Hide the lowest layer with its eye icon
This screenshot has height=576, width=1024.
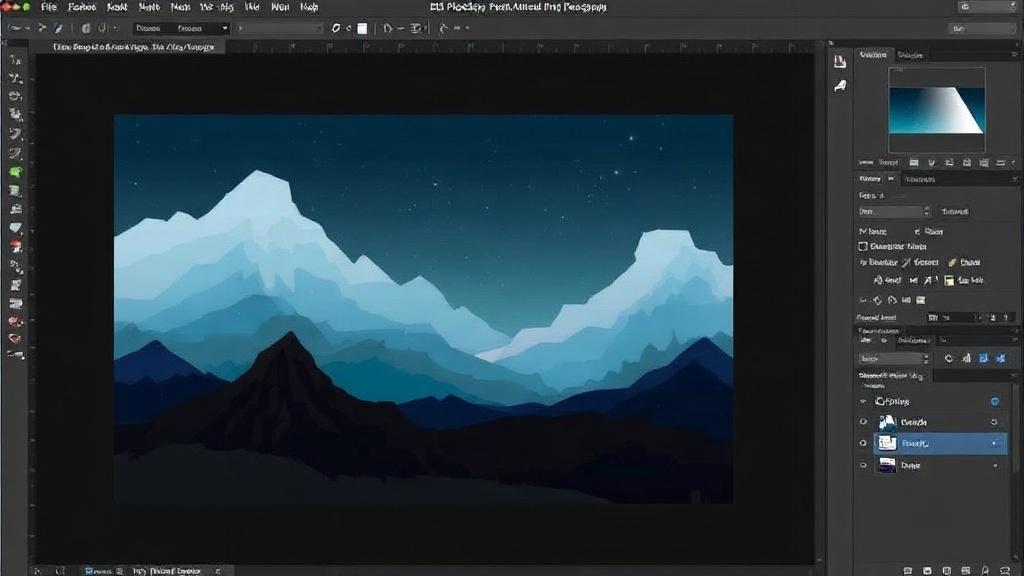[863, 466]
